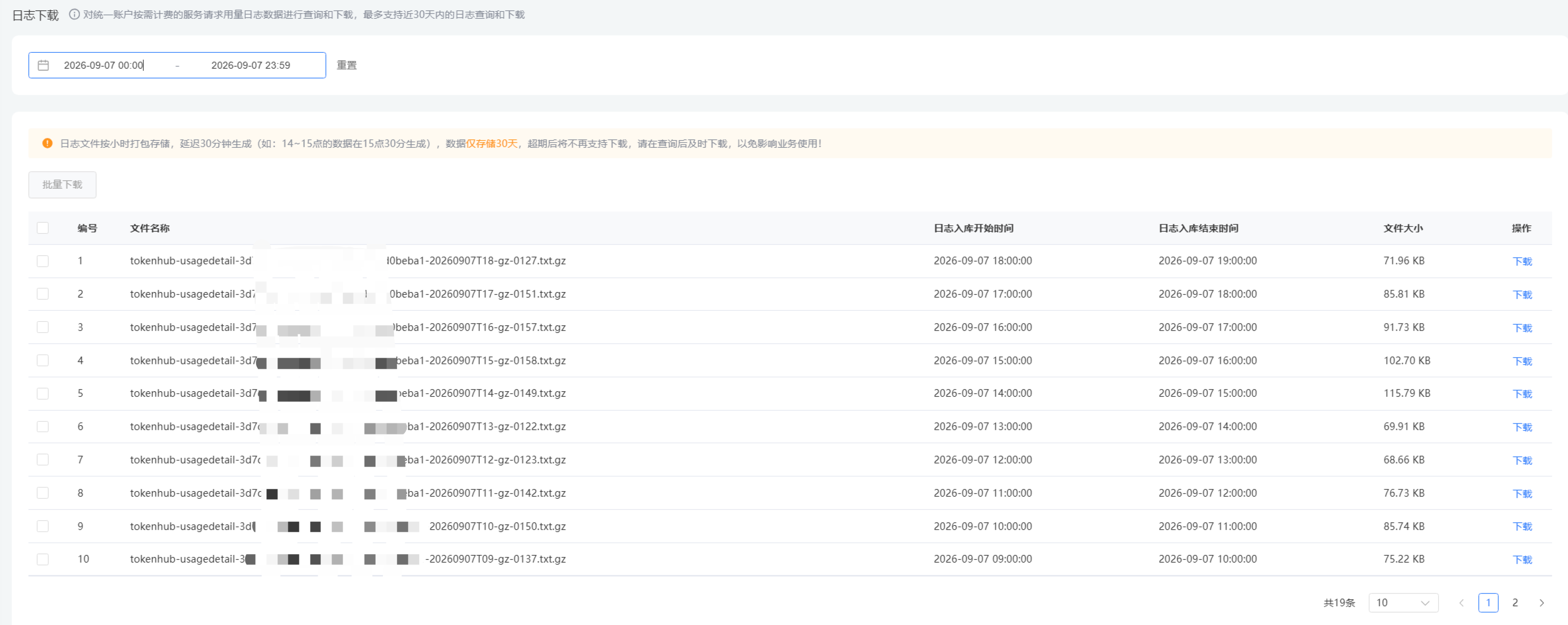Toggle the select-all checkbox in table header
The image size is (1568, 625).
click(x=42, y=228)
